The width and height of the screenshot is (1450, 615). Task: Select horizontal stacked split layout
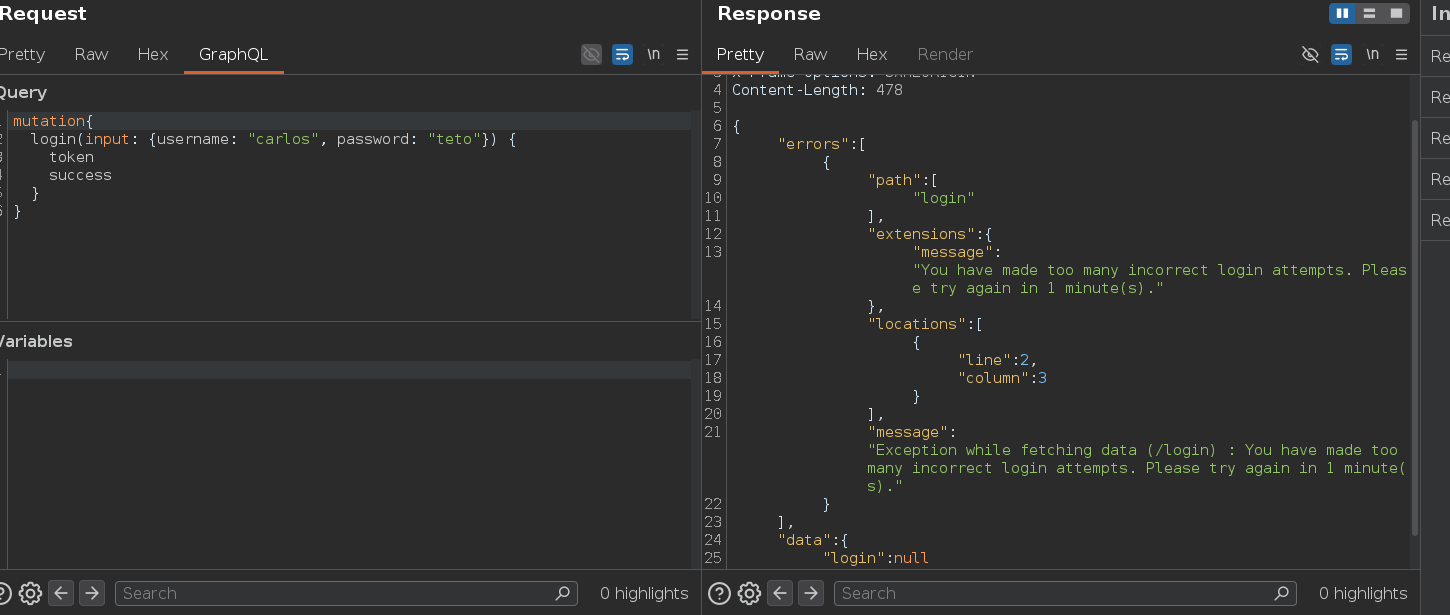tap(1369, 13)
